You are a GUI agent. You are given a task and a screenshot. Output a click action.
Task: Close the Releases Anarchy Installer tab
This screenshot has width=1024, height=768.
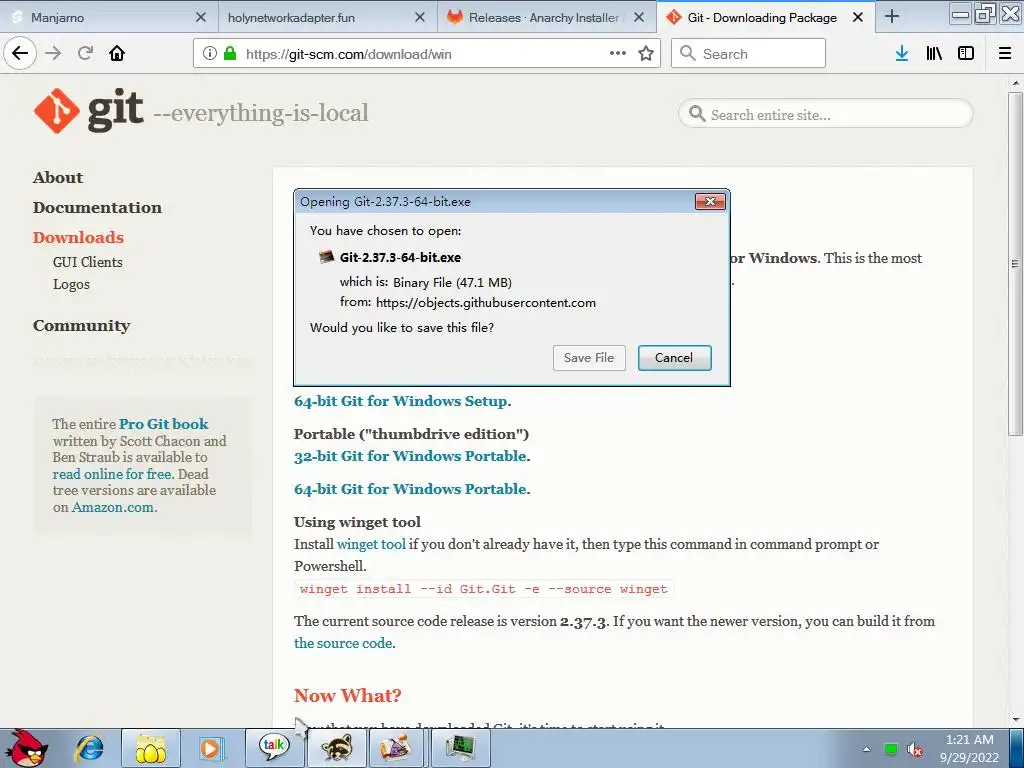pyautogui.click(x=639, y=18)
